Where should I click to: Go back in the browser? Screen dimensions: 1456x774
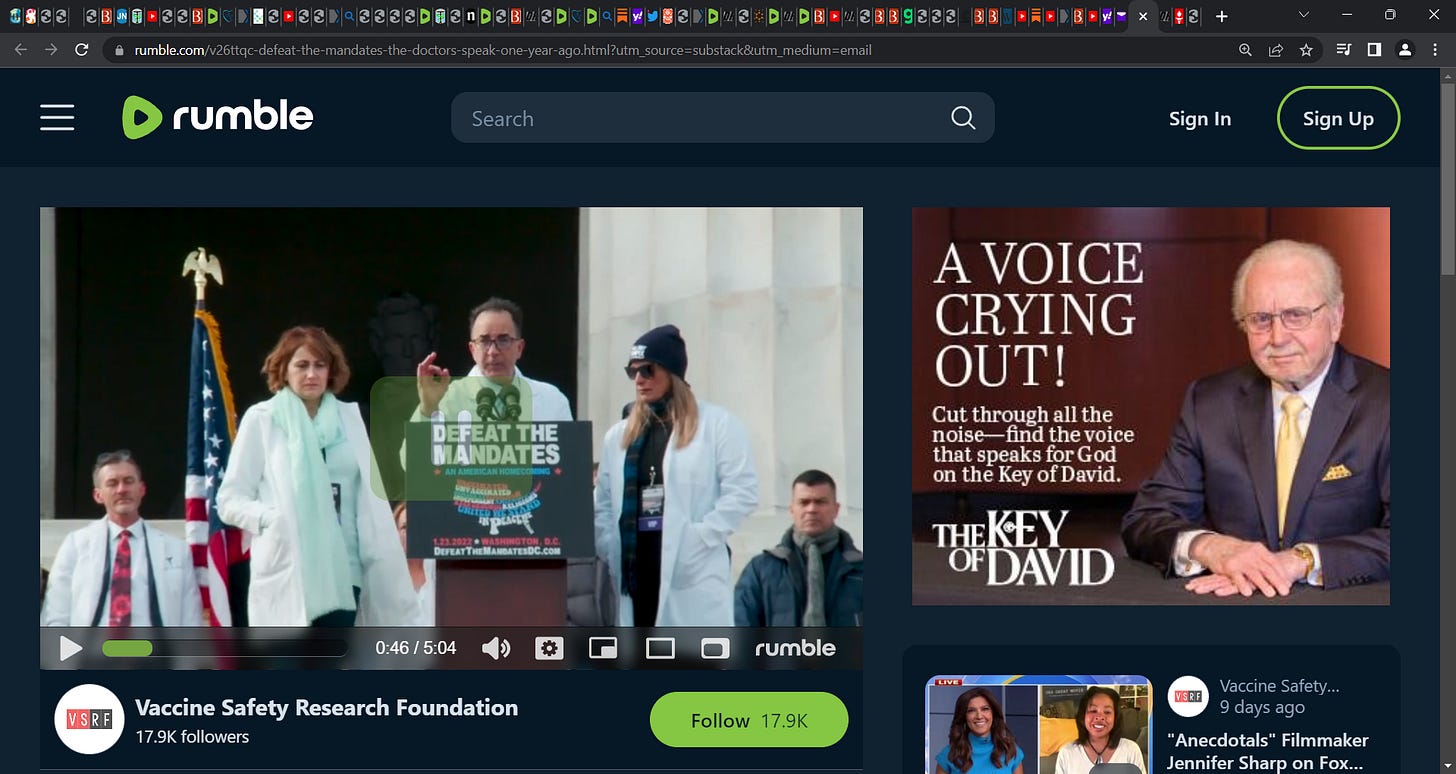click(21, 49)
